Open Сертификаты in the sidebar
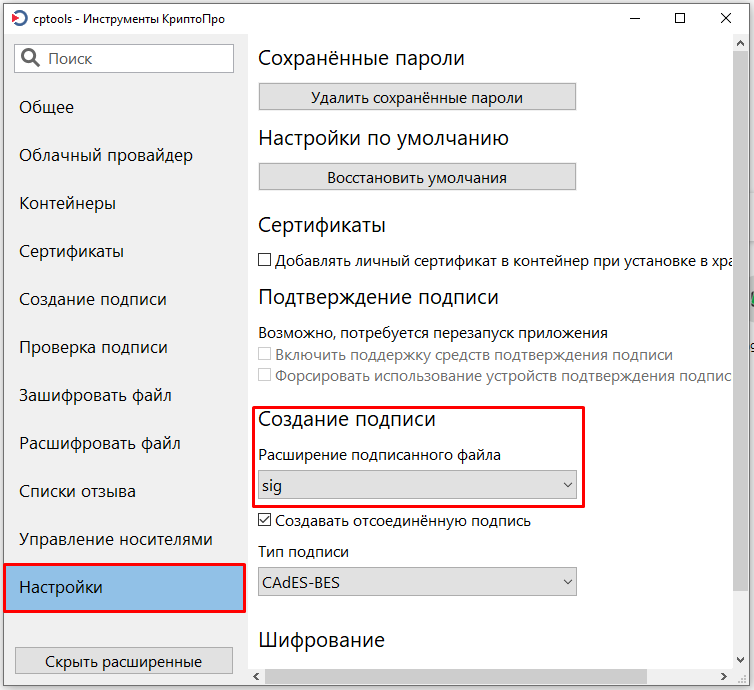This screenshot has width=754, height=690. coord(71,251)
